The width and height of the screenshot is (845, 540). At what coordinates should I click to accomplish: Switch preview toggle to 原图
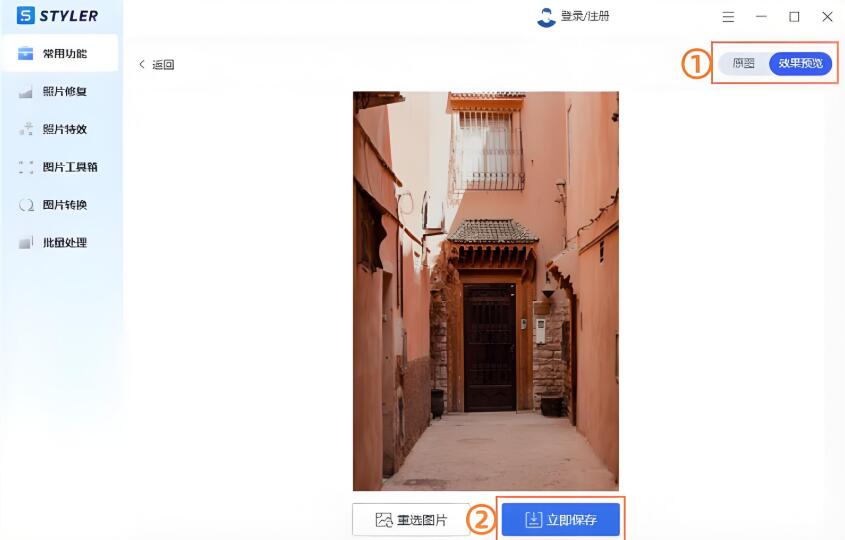point(744,64)
